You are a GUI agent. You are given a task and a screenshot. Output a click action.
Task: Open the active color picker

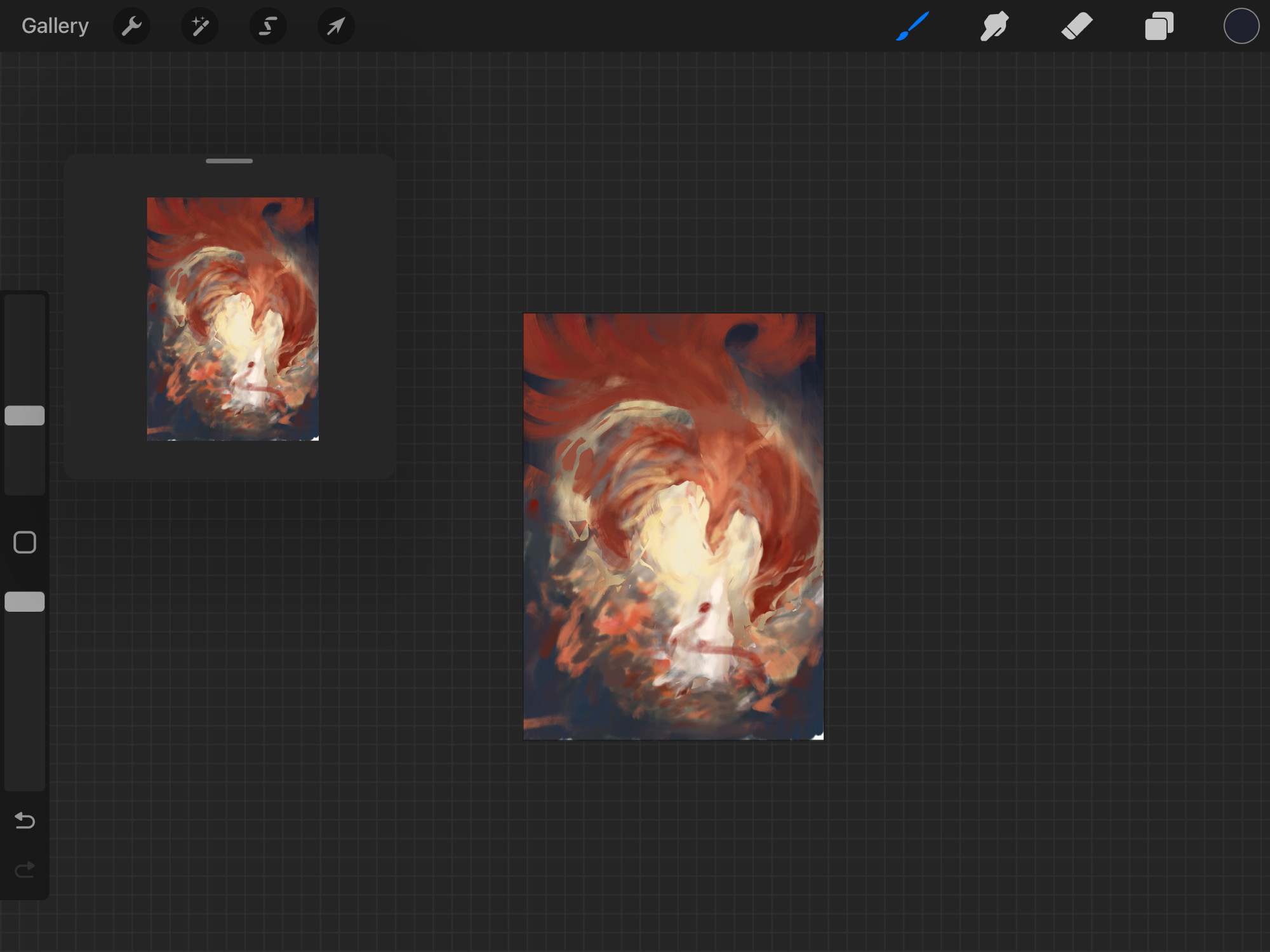click(1241, 26)
